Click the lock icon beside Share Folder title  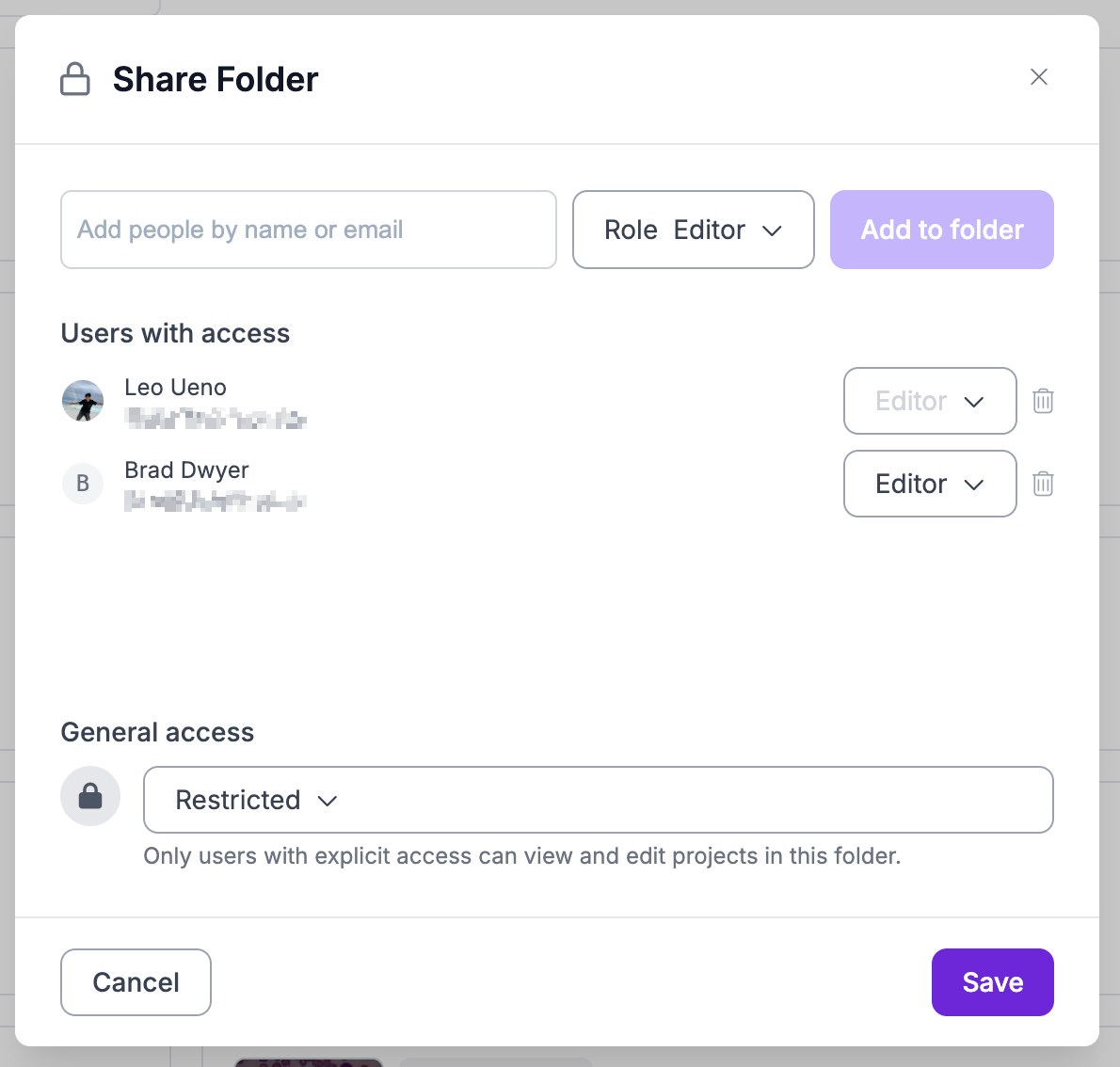point(75,79)
